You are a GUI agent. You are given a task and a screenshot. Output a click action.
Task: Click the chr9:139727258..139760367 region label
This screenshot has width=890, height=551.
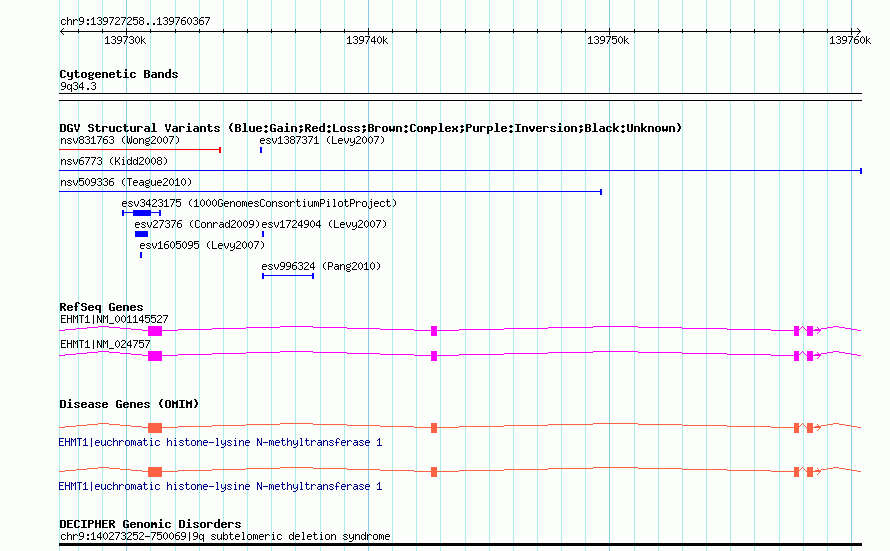pos(135,21)
